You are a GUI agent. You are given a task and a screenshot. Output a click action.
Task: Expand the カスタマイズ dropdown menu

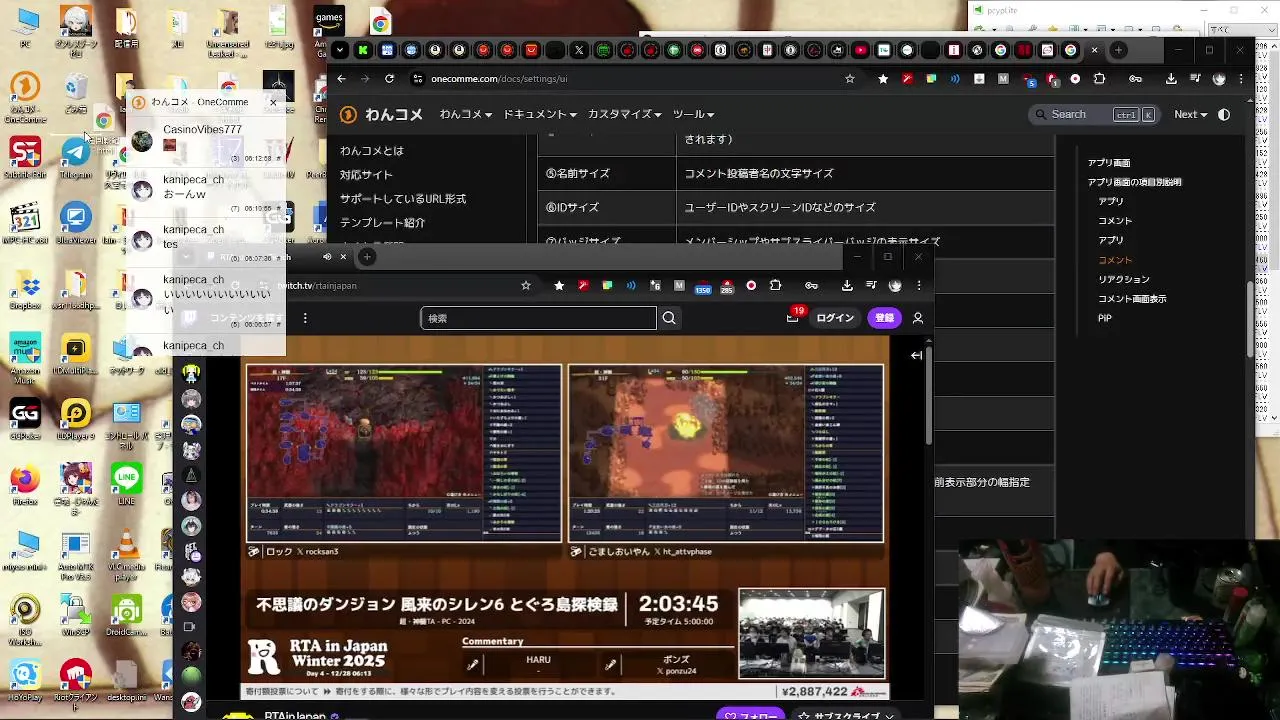coord(624,115)
